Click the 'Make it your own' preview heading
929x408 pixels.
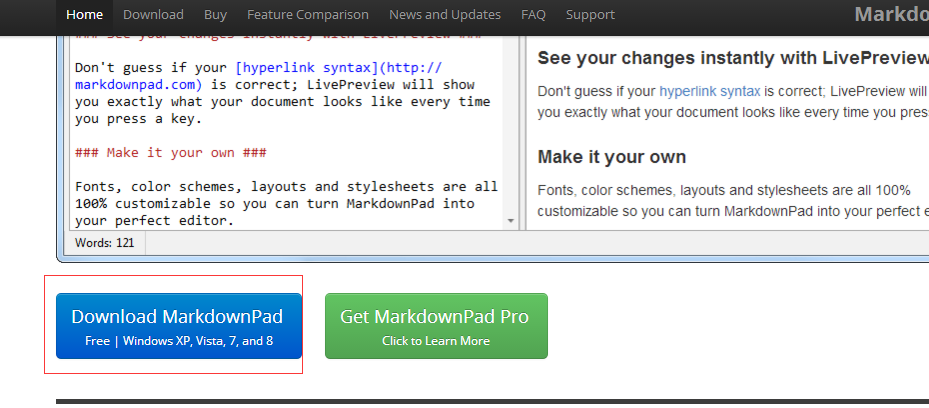point(611,157)
